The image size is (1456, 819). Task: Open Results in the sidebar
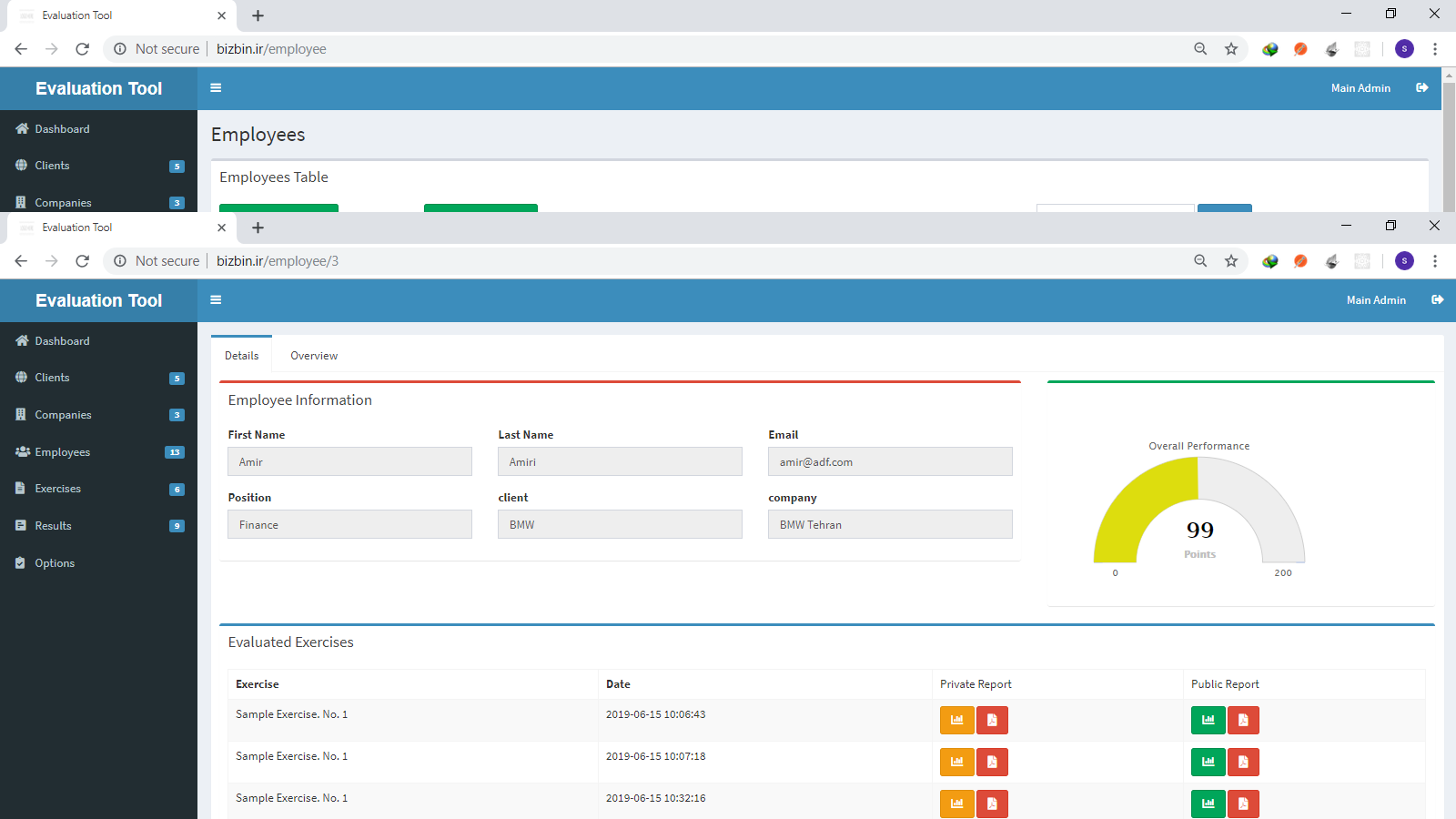click(98, 526)
